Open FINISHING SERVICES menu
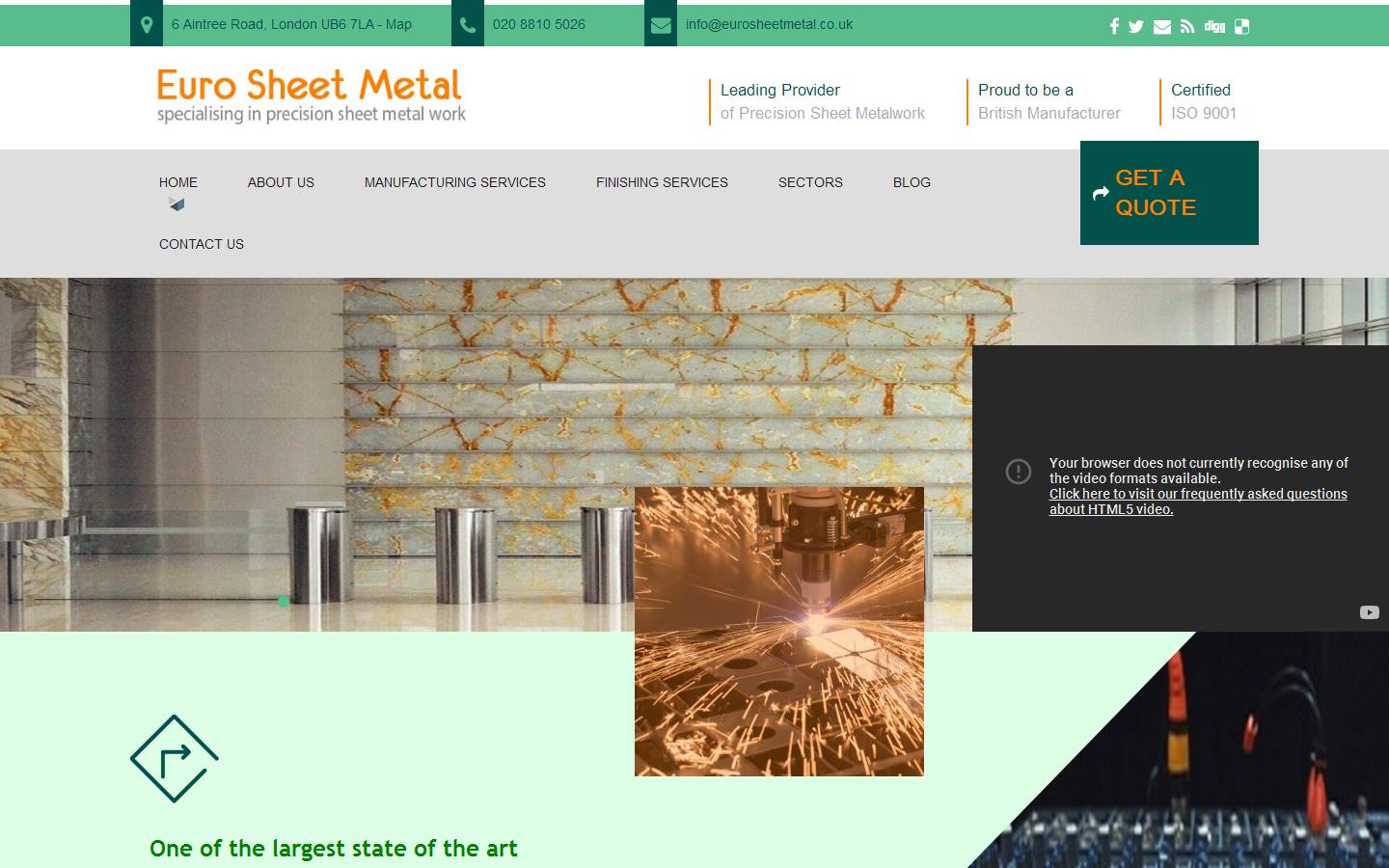The width and height of the screenshot is (1389, 868). pos(662,182)
